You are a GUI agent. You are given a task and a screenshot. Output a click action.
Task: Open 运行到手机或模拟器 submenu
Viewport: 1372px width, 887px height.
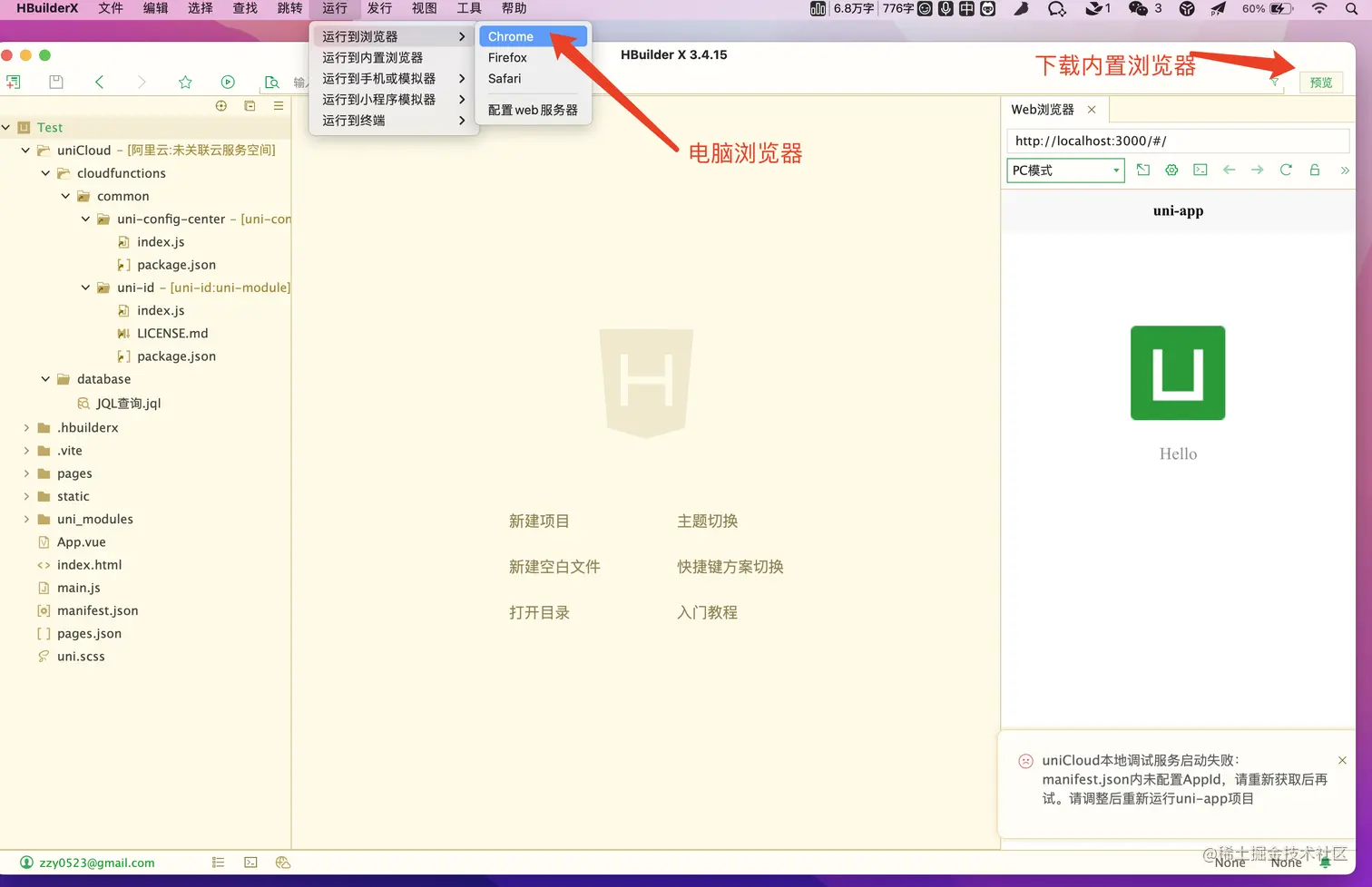[x=393, y=78]
